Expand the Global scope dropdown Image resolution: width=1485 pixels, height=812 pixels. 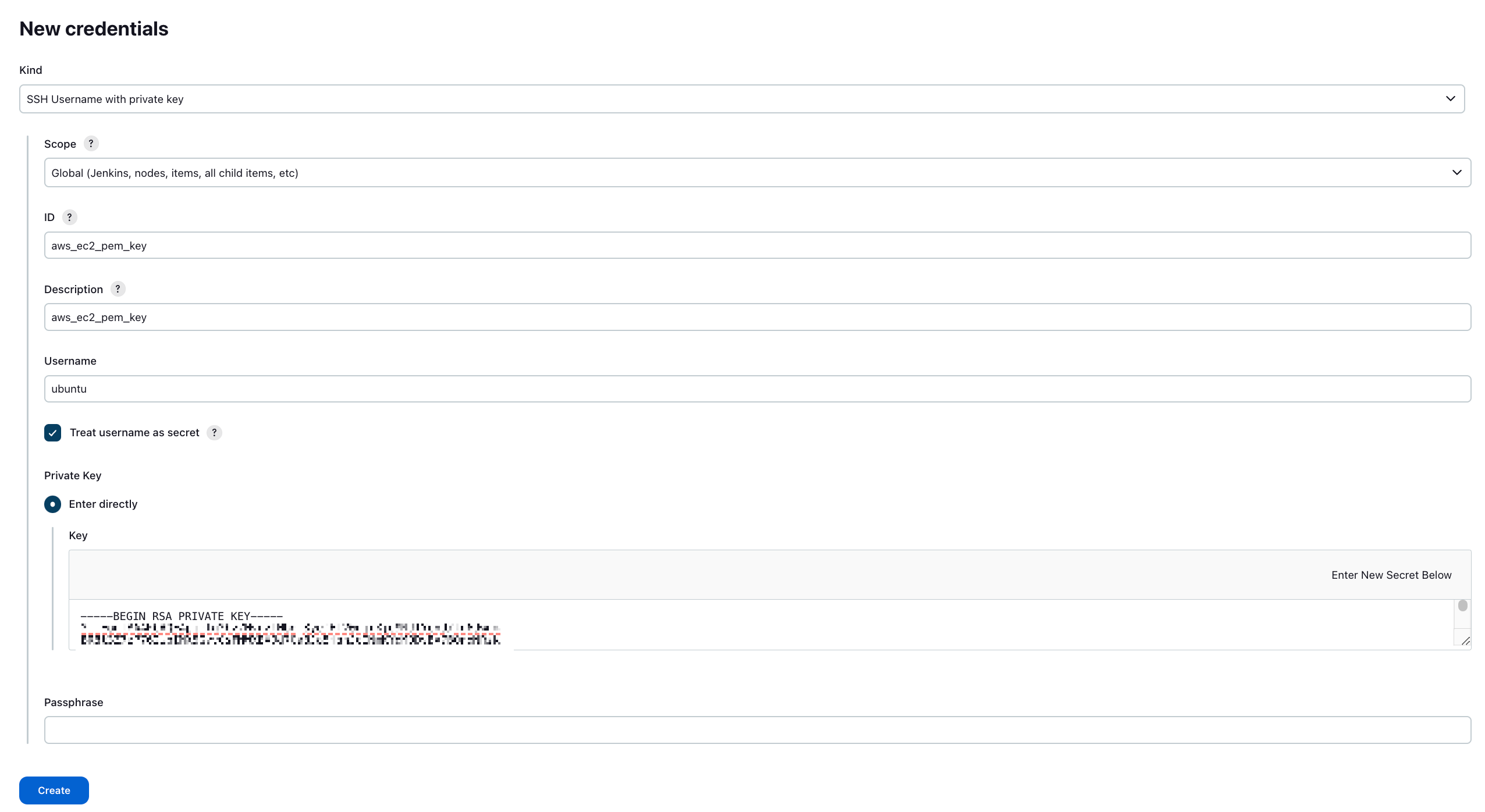(756, 173)
